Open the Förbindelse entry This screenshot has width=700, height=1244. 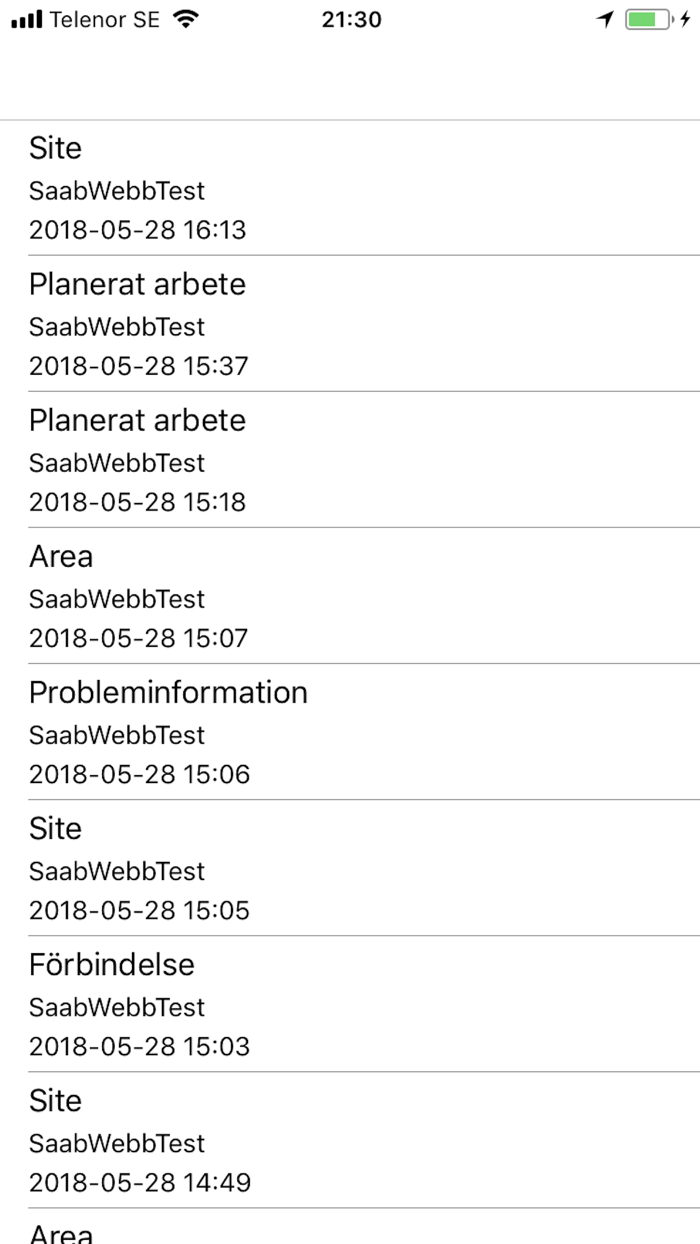(x=350, y=1004)
